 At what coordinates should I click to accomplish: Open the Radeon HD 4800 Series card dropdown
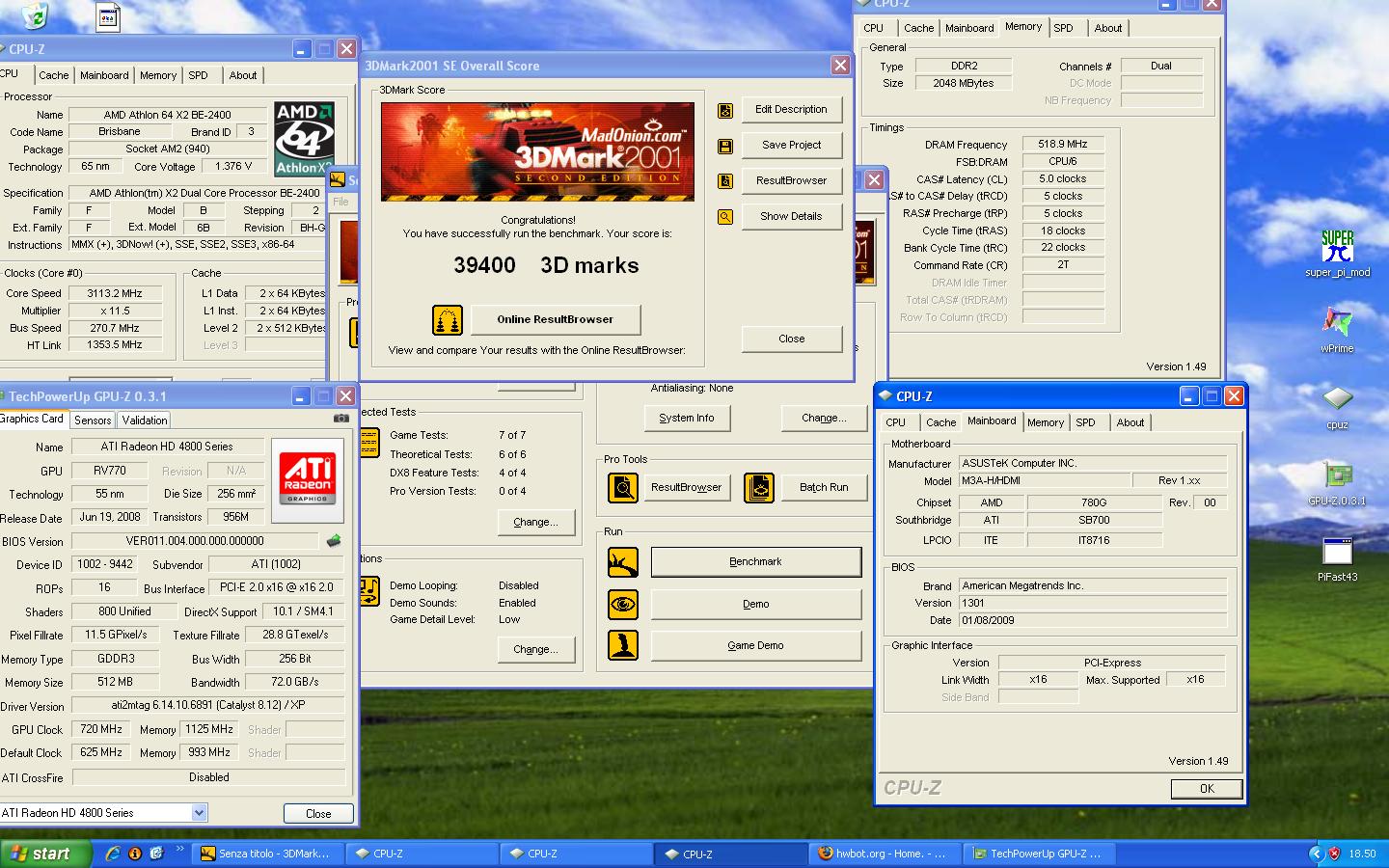click(199, 813)
